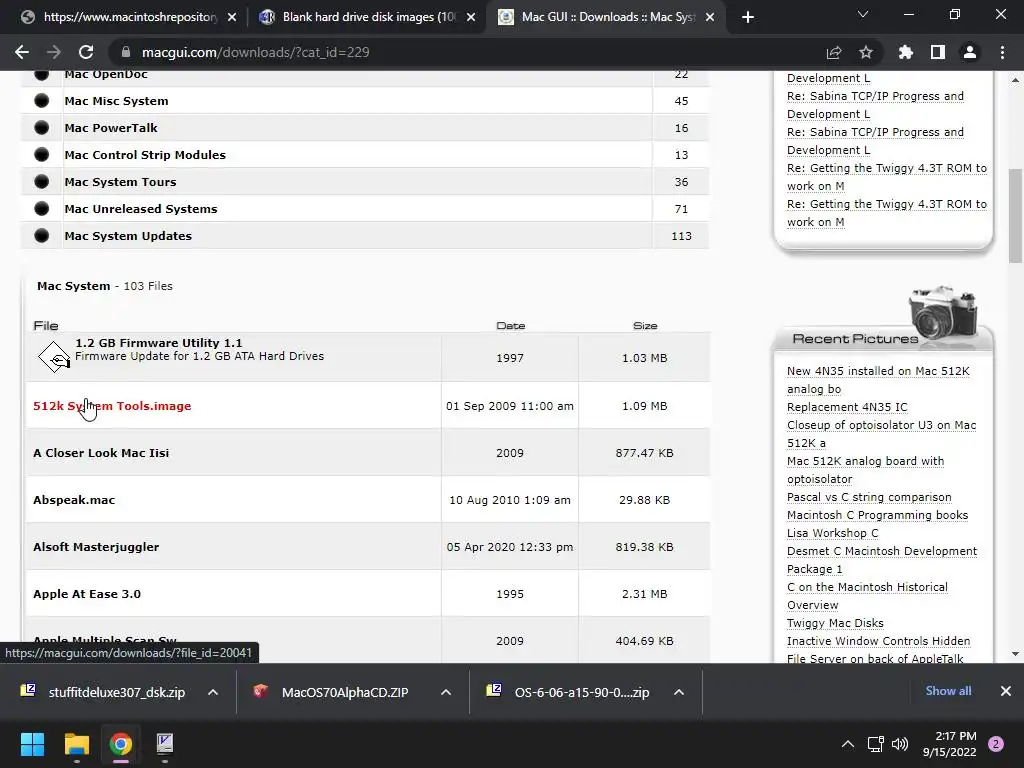The image size is (1024, 768).
Task: Open the Mac System Tours category
Action: 120,182
